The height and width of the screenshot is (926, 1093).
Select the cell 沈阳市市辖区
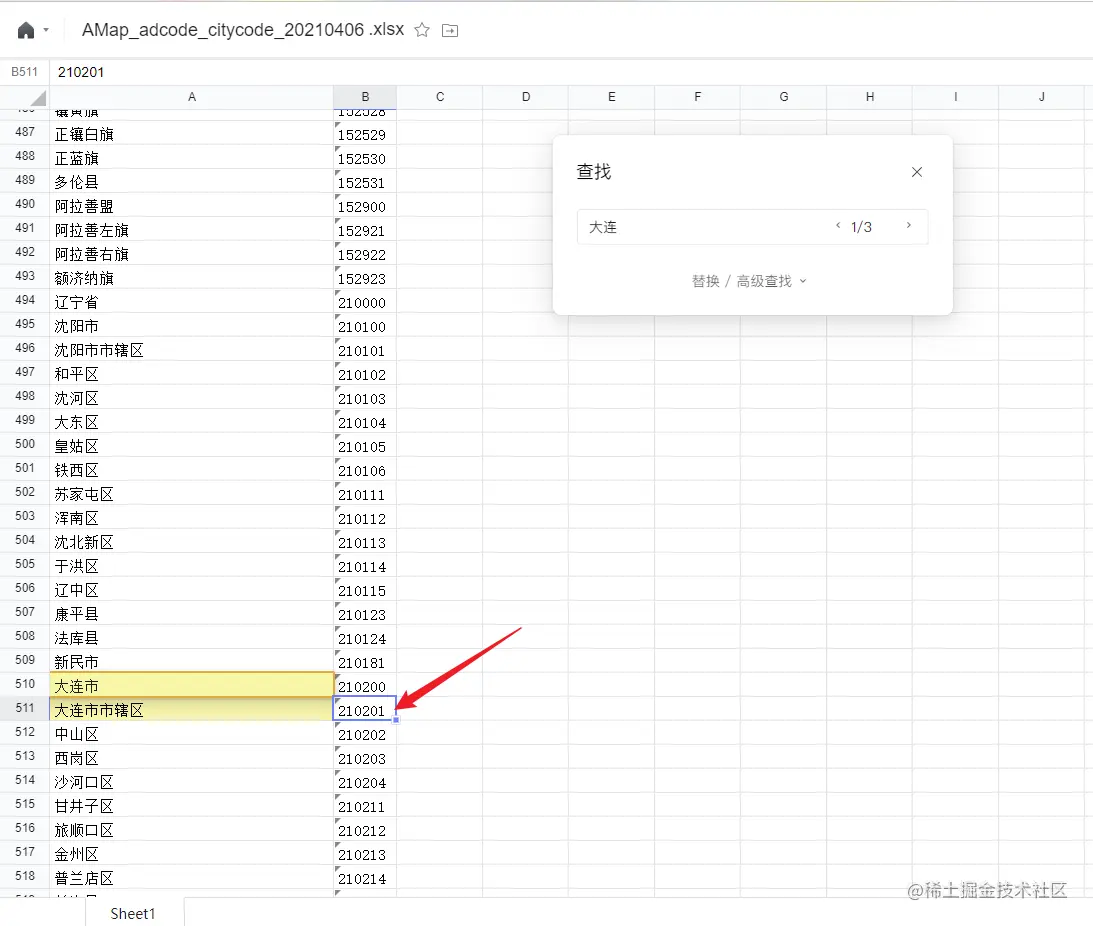192,349
